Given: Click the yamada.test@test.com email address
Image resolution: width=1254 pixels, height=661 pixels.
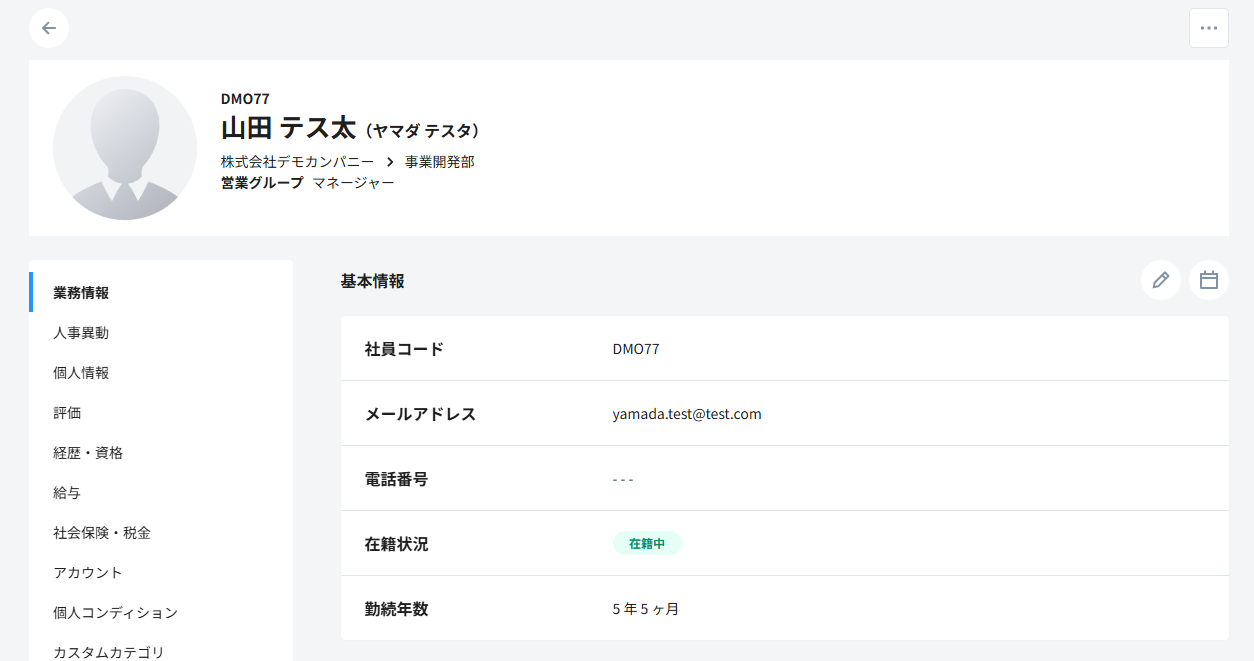Looking at the screenshot, I should 687,414.
